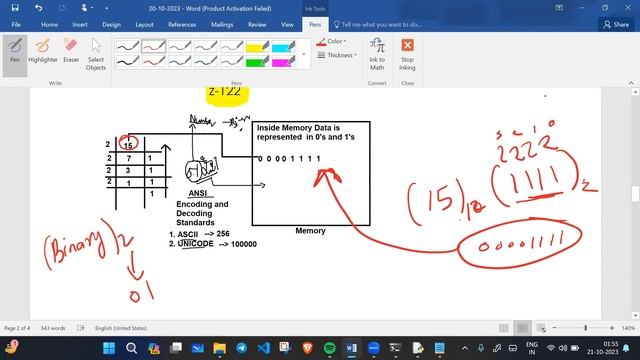Image resolution: width=640 pixels, height=360 pixels.
Task: Expand the Pens gallery more arrow
Action: 304,54
